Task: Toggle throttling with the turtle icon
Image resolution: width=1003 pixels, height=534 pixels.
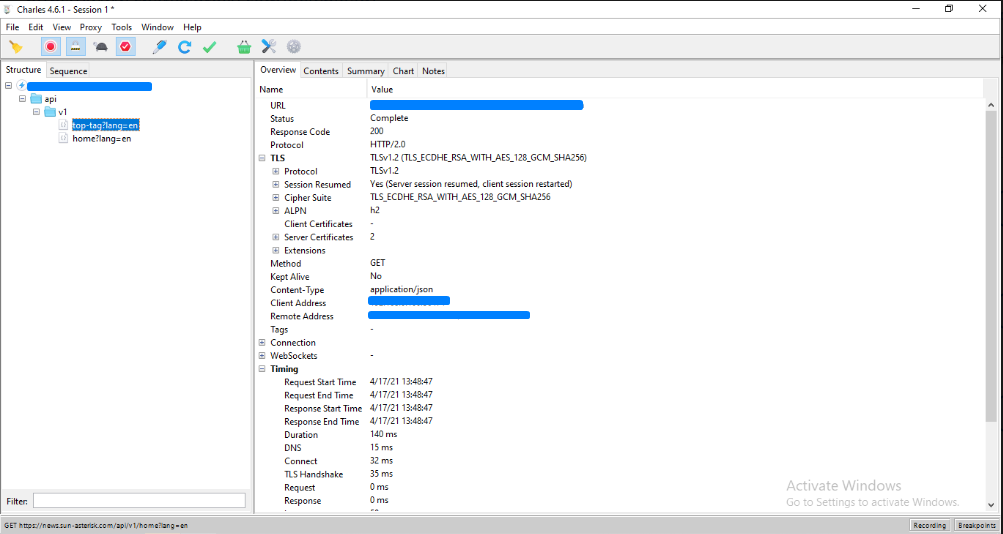Action: point(100,47)
